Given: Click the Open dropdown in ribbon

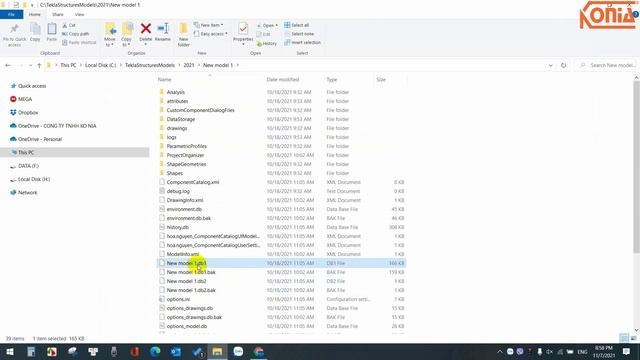Looking at the screenshot, I should coord(267,25).
